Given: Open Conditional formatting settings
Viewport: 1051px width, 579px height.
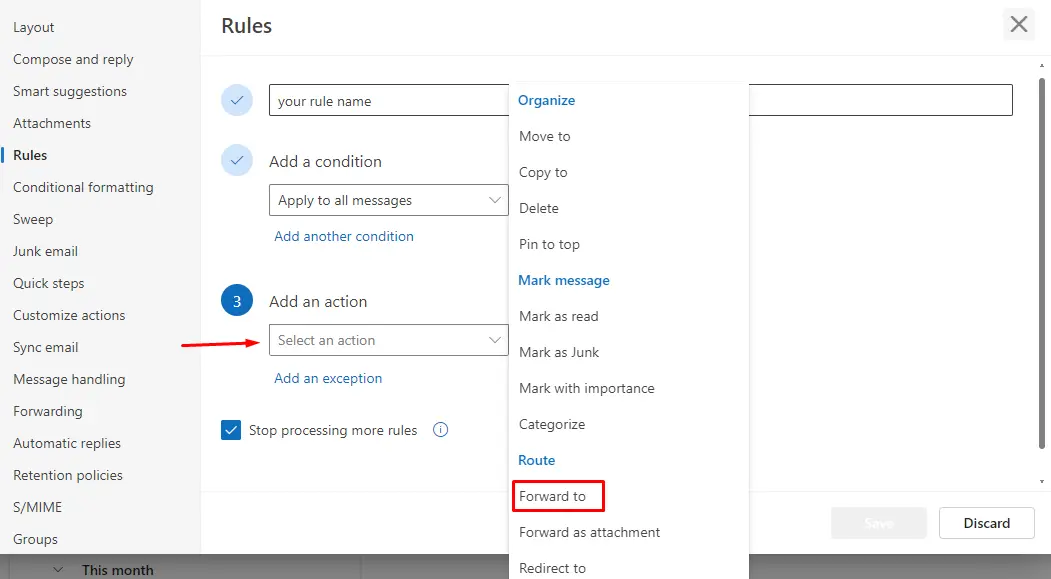Looking at the screenshot, I should 83,187.
